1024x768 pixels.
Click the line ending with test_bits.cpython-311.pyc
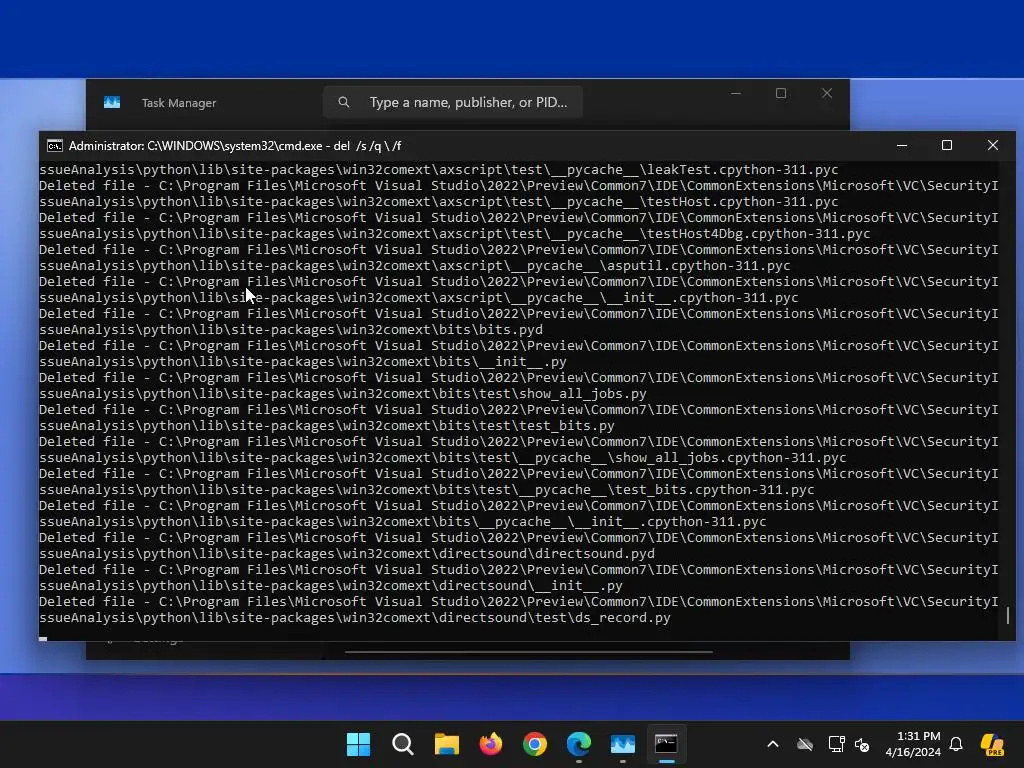point(426,490)
